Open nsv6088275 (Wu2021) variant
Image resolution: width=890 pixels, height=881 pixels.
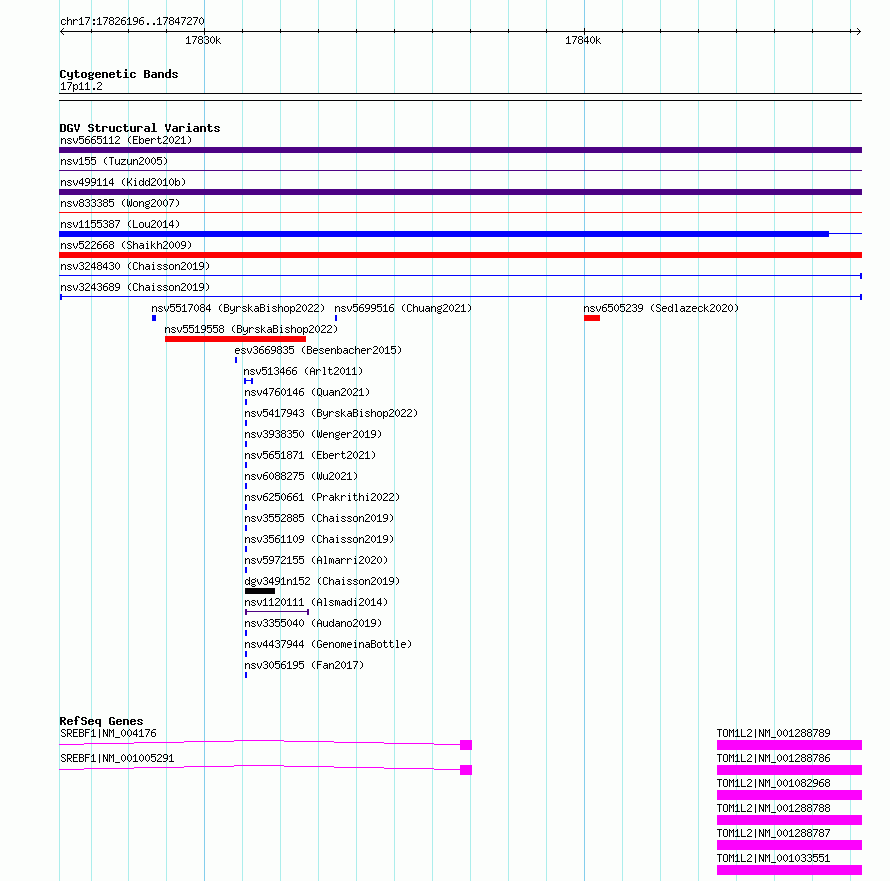[301, 476]
